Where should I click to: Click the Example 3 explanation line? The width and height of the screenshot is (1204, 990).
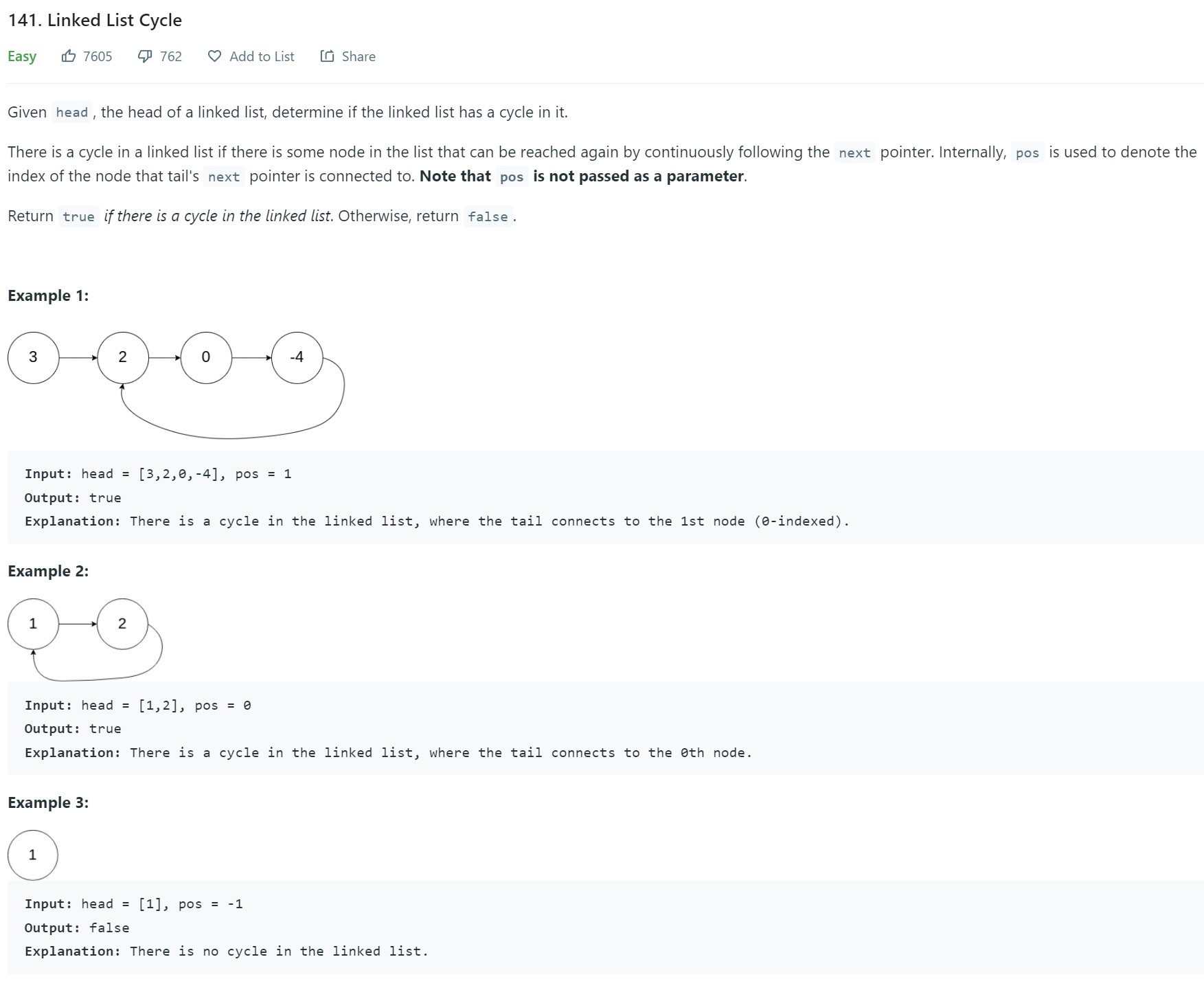[226, 952]
